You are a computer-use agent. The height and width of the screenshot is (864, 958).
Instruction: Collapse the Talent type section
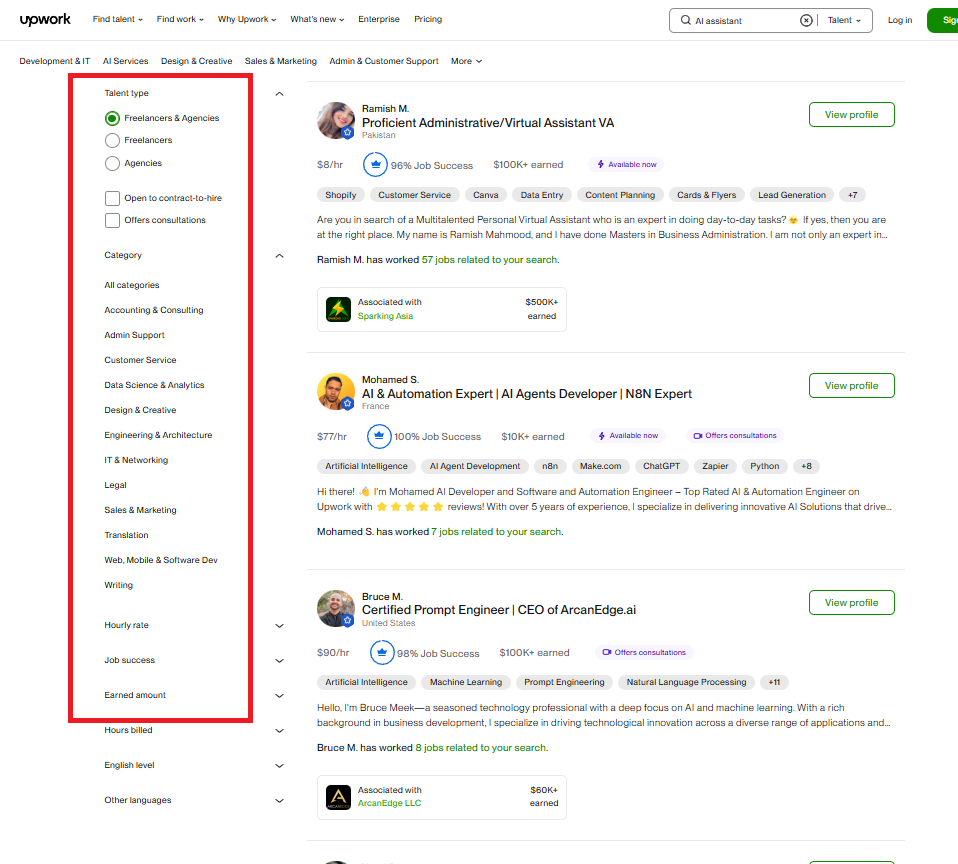279,93
